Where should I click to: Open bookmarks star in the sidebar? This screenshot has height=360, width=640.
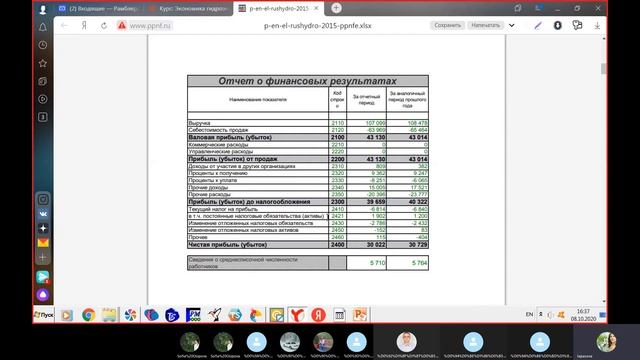tap(43, 63)
